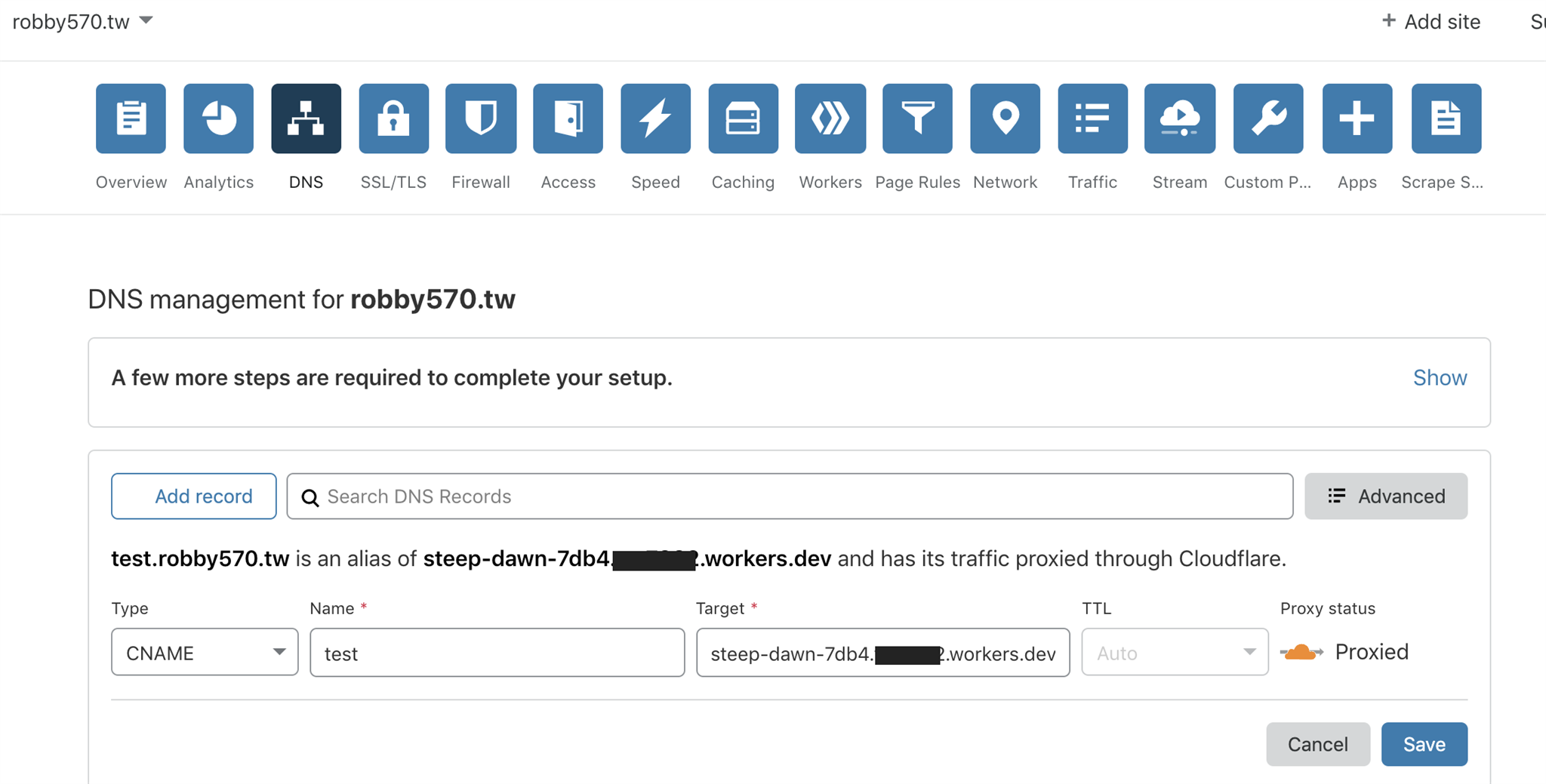The height and width of the screenshot is (784, 1546).
Task: Open the Page Rules funnel icon
Action: [917, 118]
